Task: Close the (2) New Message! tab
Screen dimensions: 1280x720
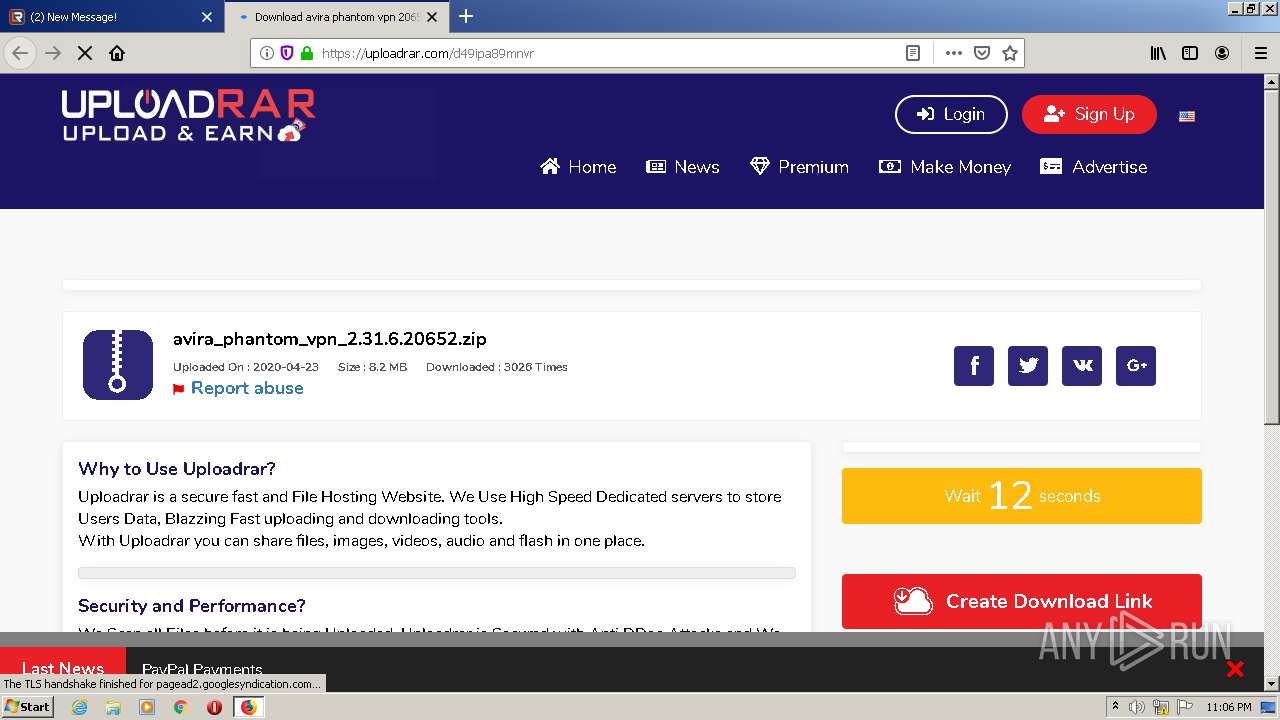Action: [207, 17]
